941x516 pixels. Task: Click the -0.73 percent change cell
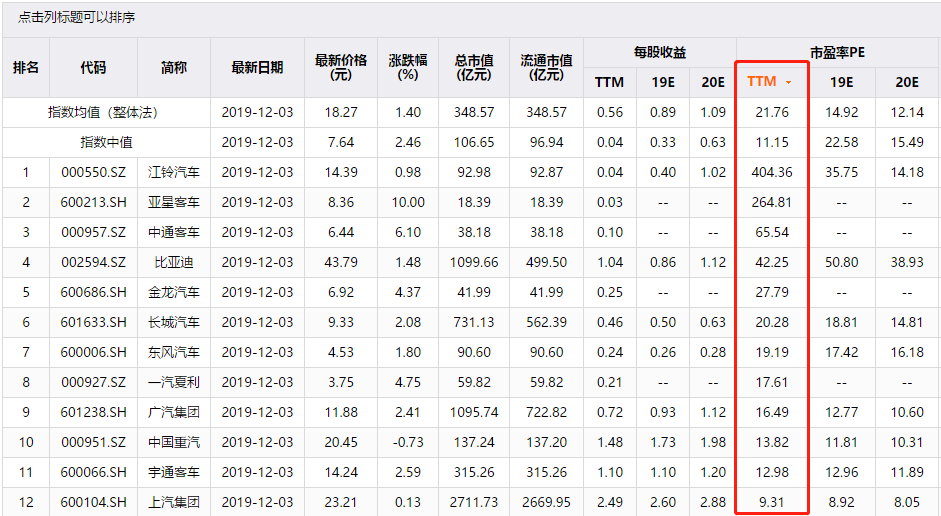click(x=408, y=442)
